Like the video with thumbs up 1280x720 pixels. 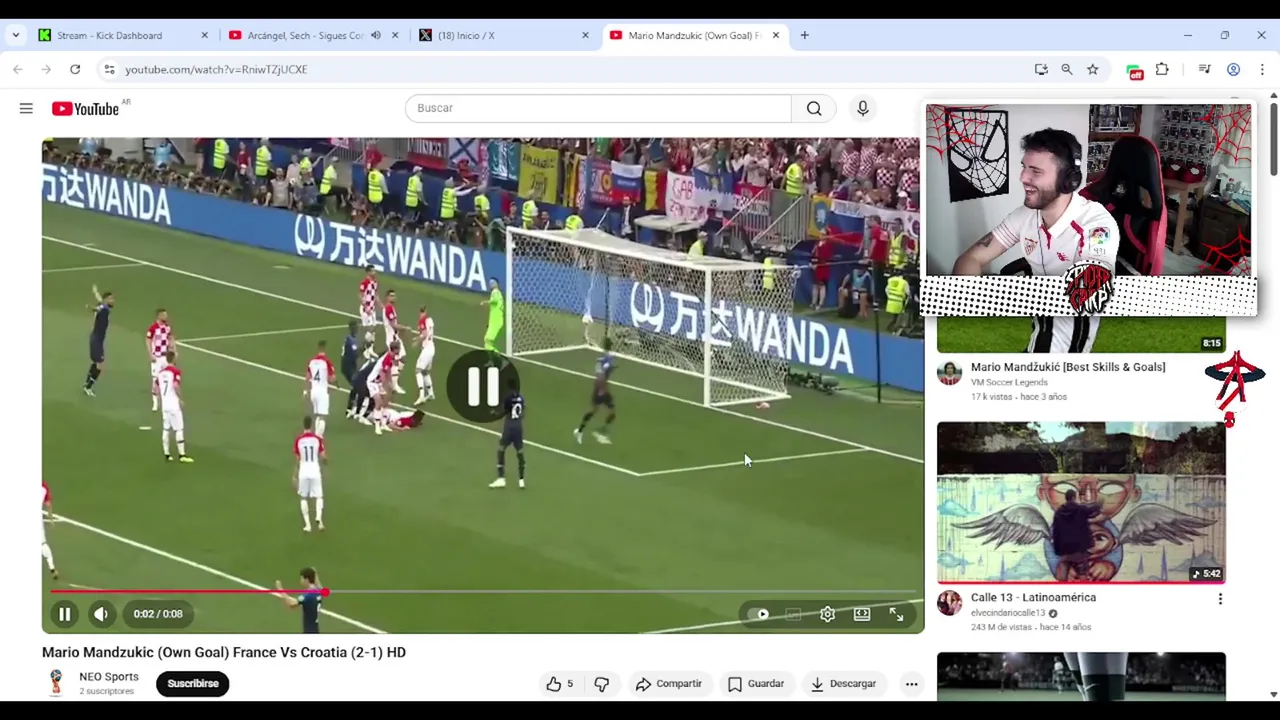[x=560, y=684]
